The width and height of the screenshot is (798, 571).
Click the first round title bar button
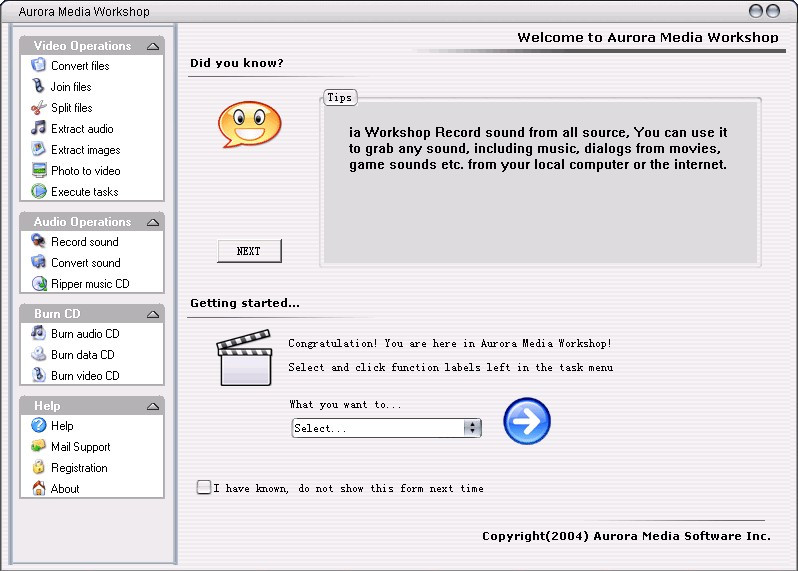(x=756, y=11)
